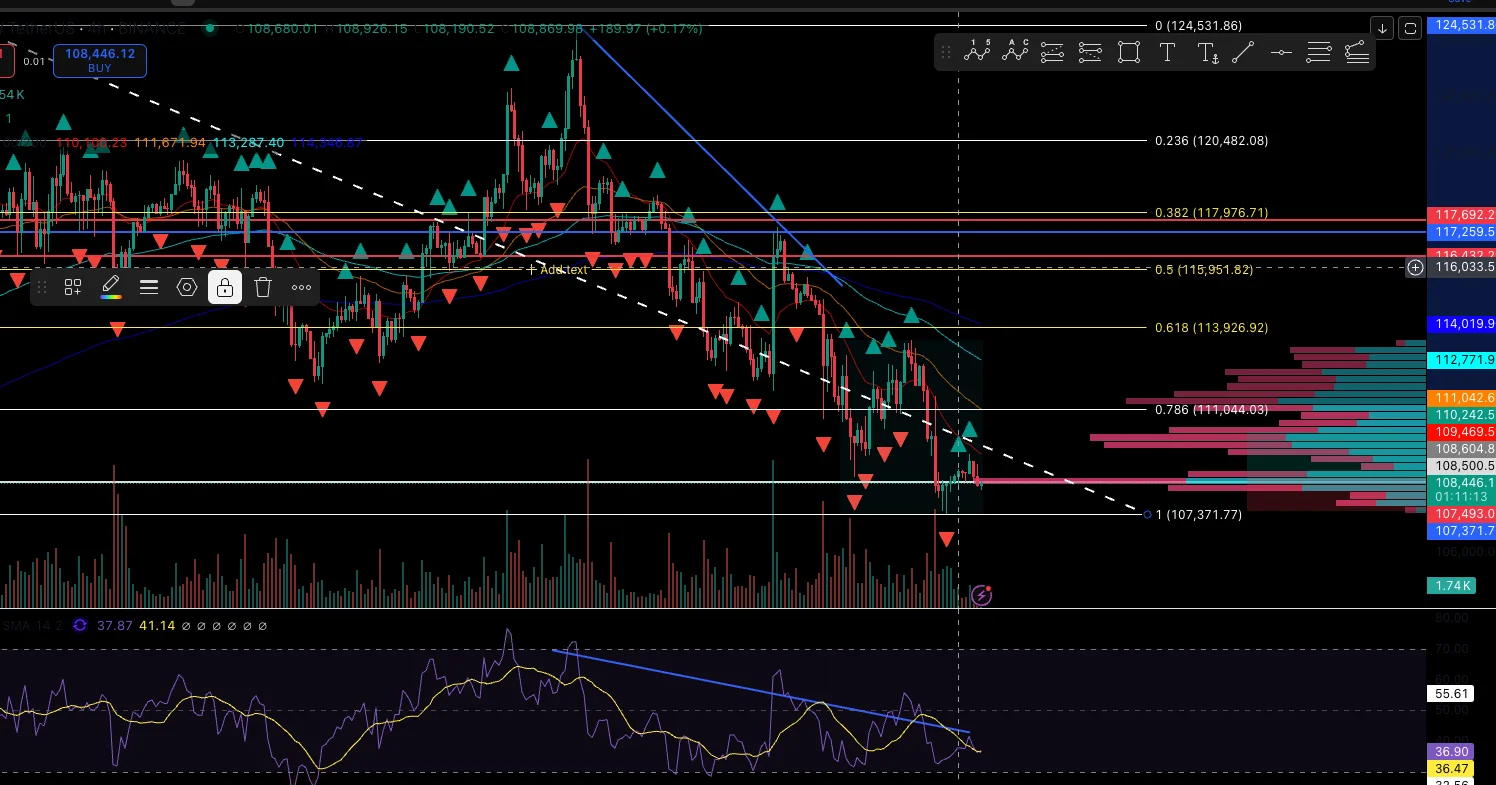Open the line color pencil picker
1496x785 pixels.
[111, 288]
